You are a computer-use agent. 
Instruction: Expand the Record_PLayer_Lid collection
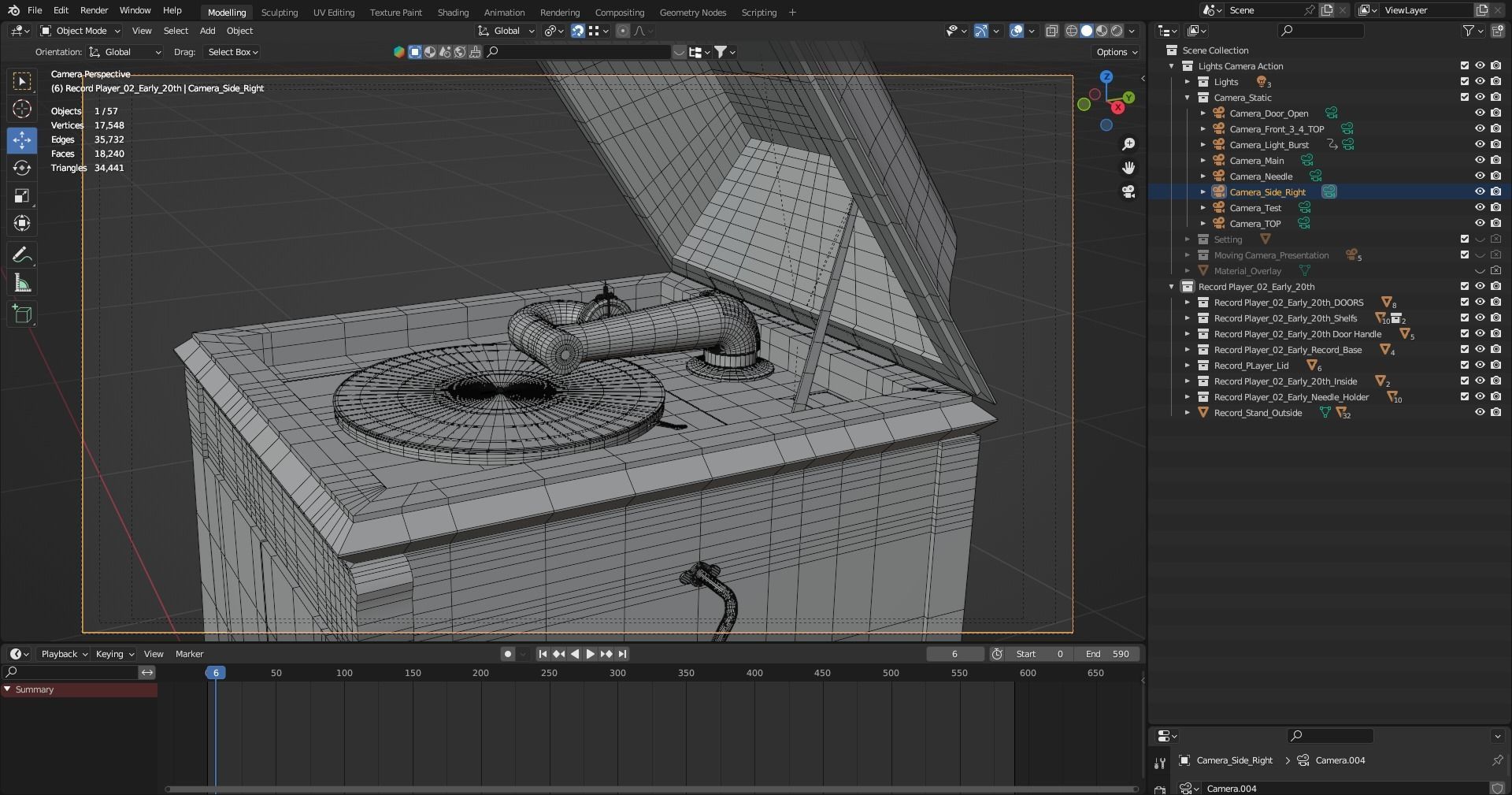click(x=1188, y=366)
